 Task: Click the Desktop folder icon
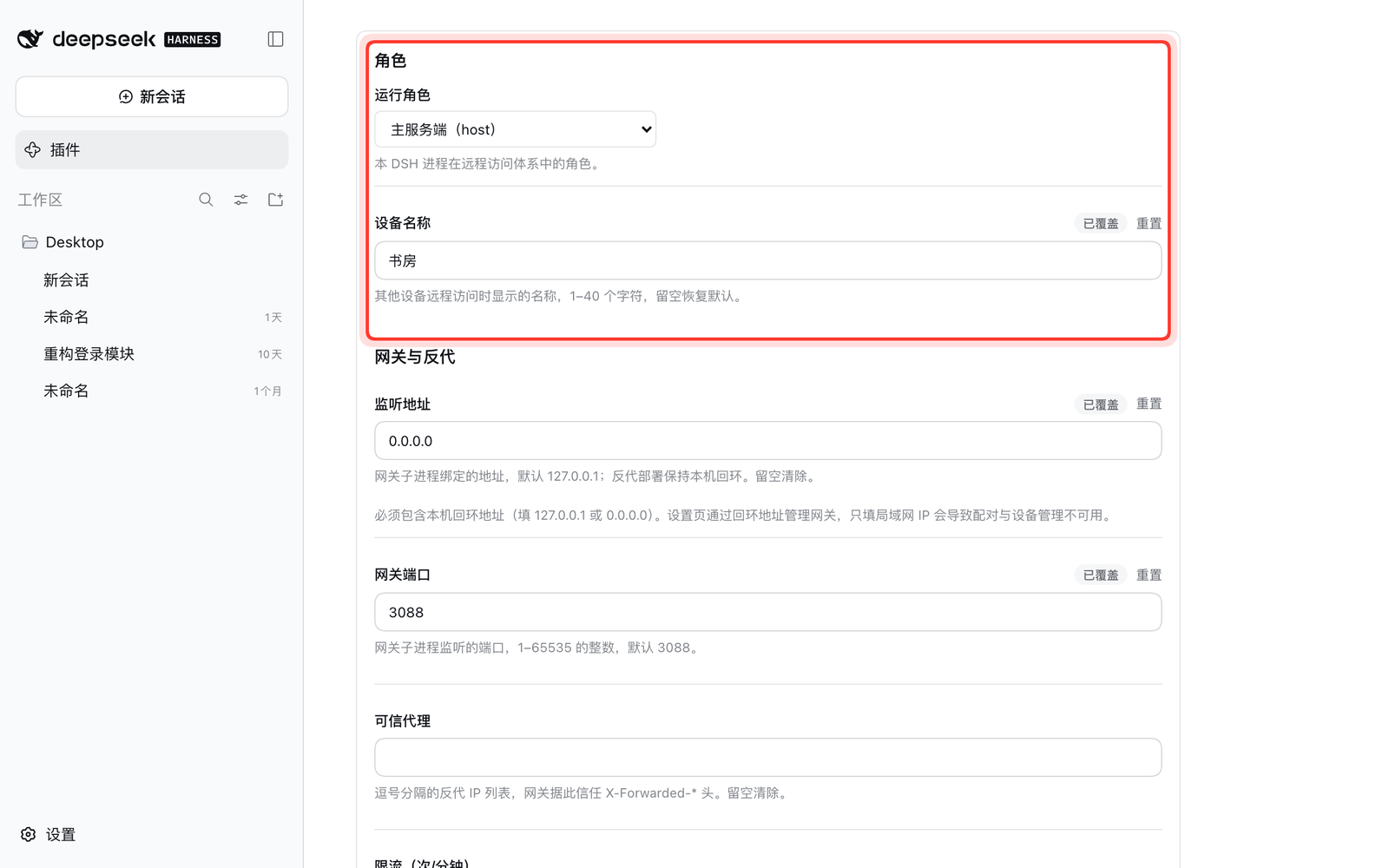click(x=30, y=242)
